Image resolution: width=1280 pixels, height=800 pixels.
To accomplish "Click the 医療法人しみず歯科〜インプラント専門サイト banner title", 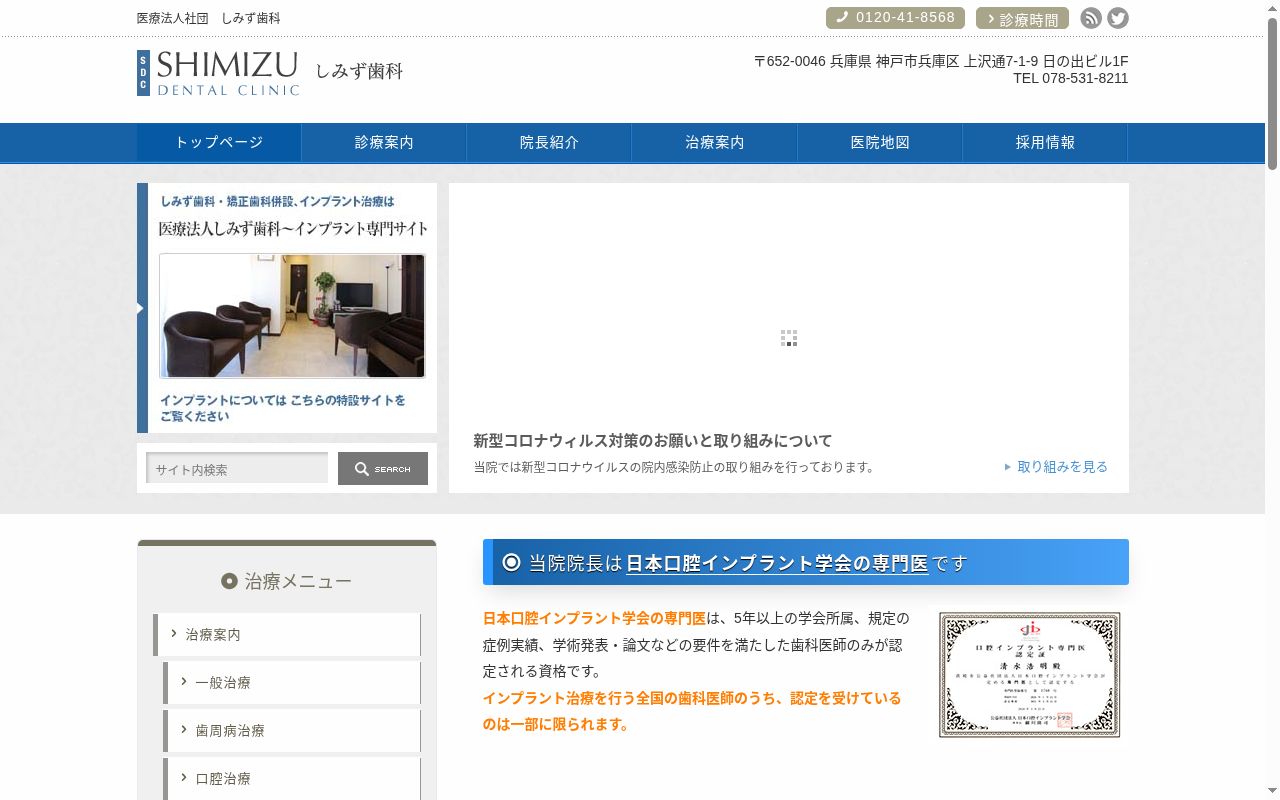I will pyautogui.click(x=293, y=229).
